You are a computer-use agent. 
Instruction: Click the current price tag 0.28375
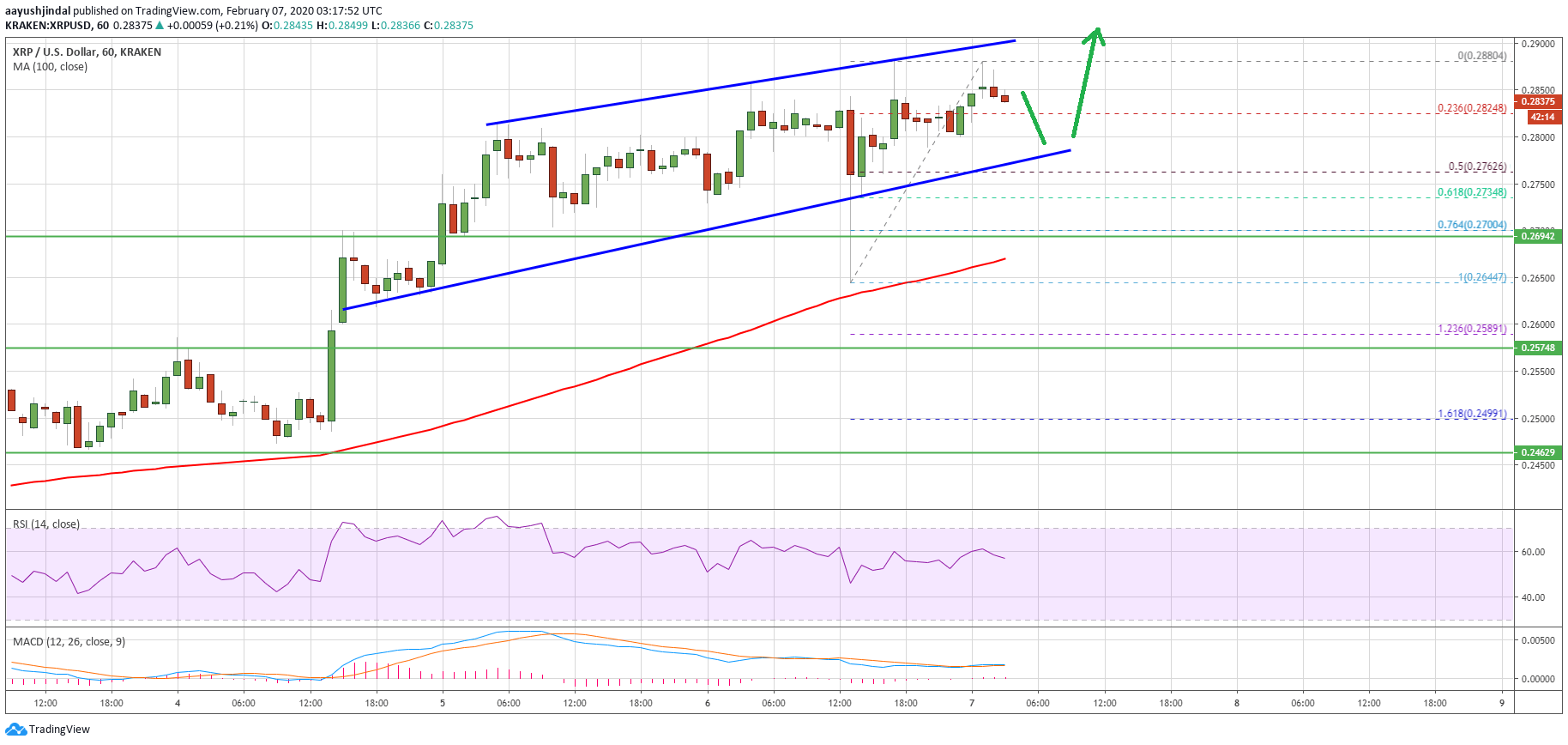(1538, 101)
